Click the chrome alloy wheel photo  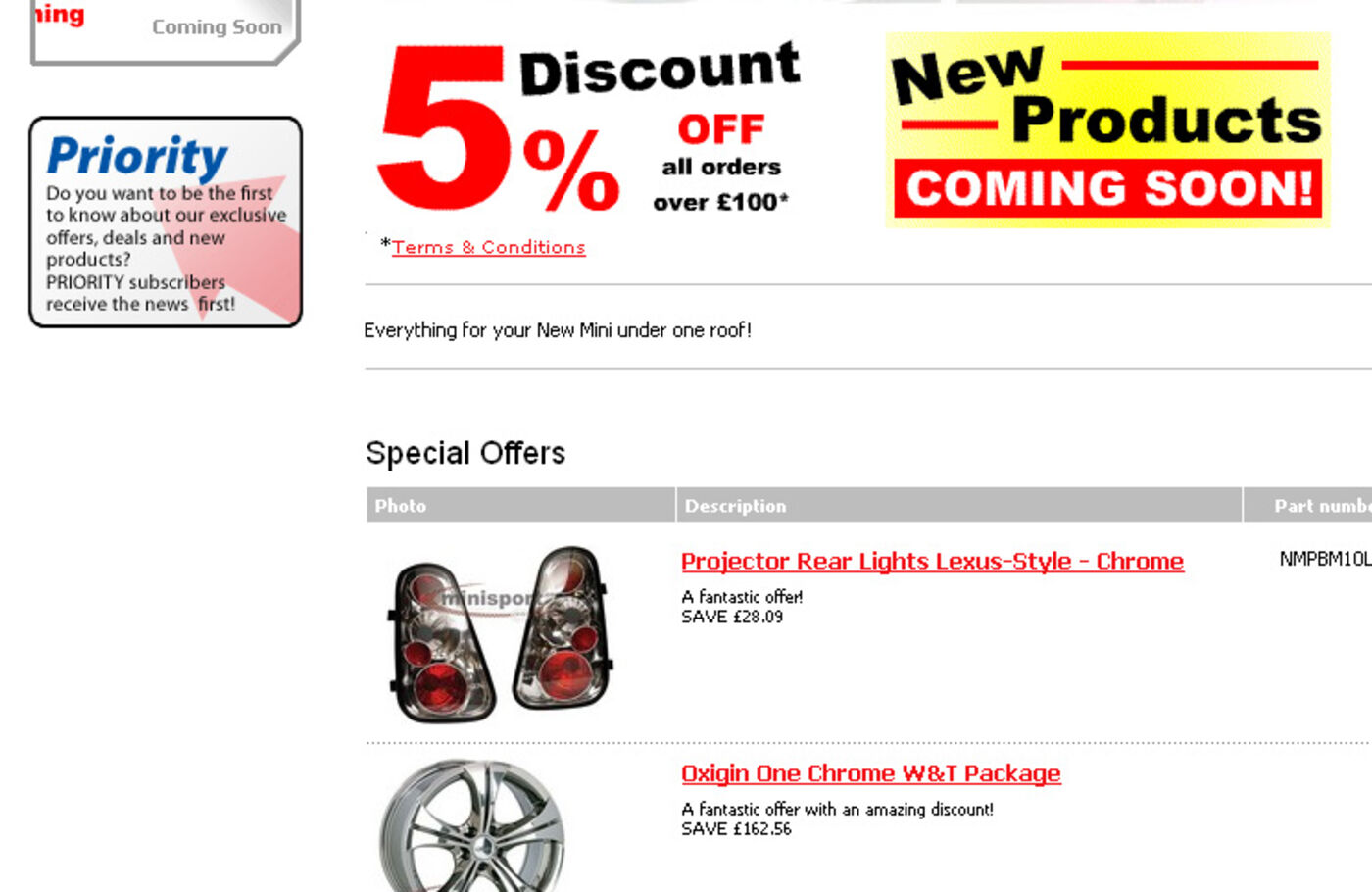point(472,826)
